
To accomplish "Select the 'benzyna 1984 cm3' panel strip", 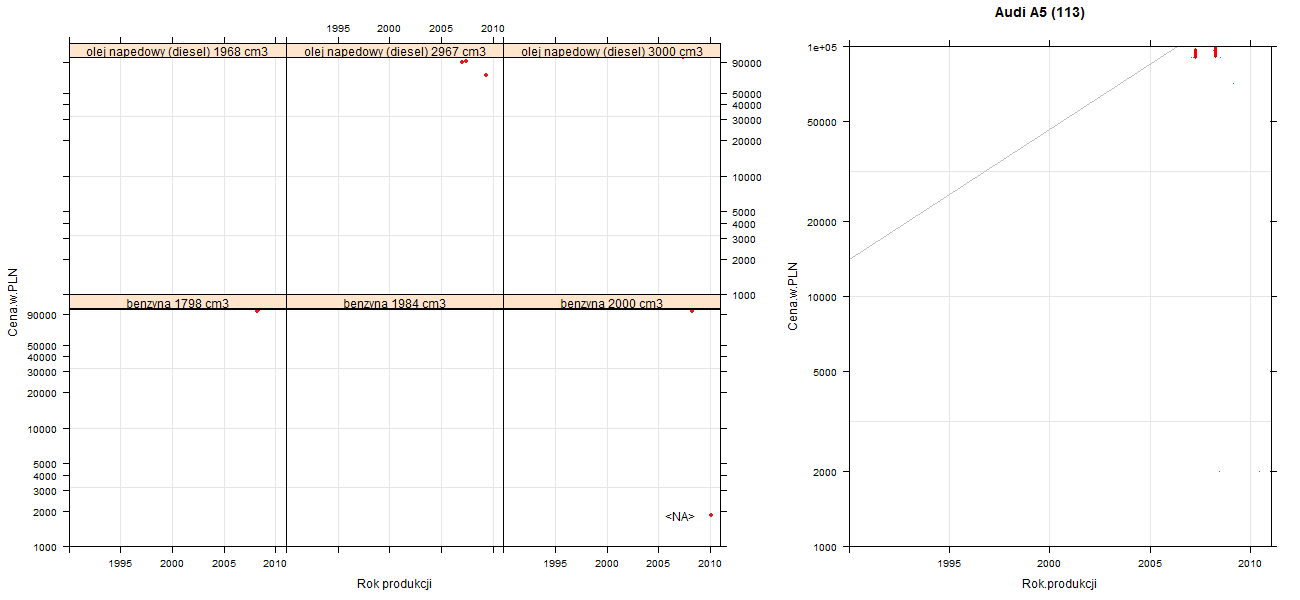I will 395,302.
